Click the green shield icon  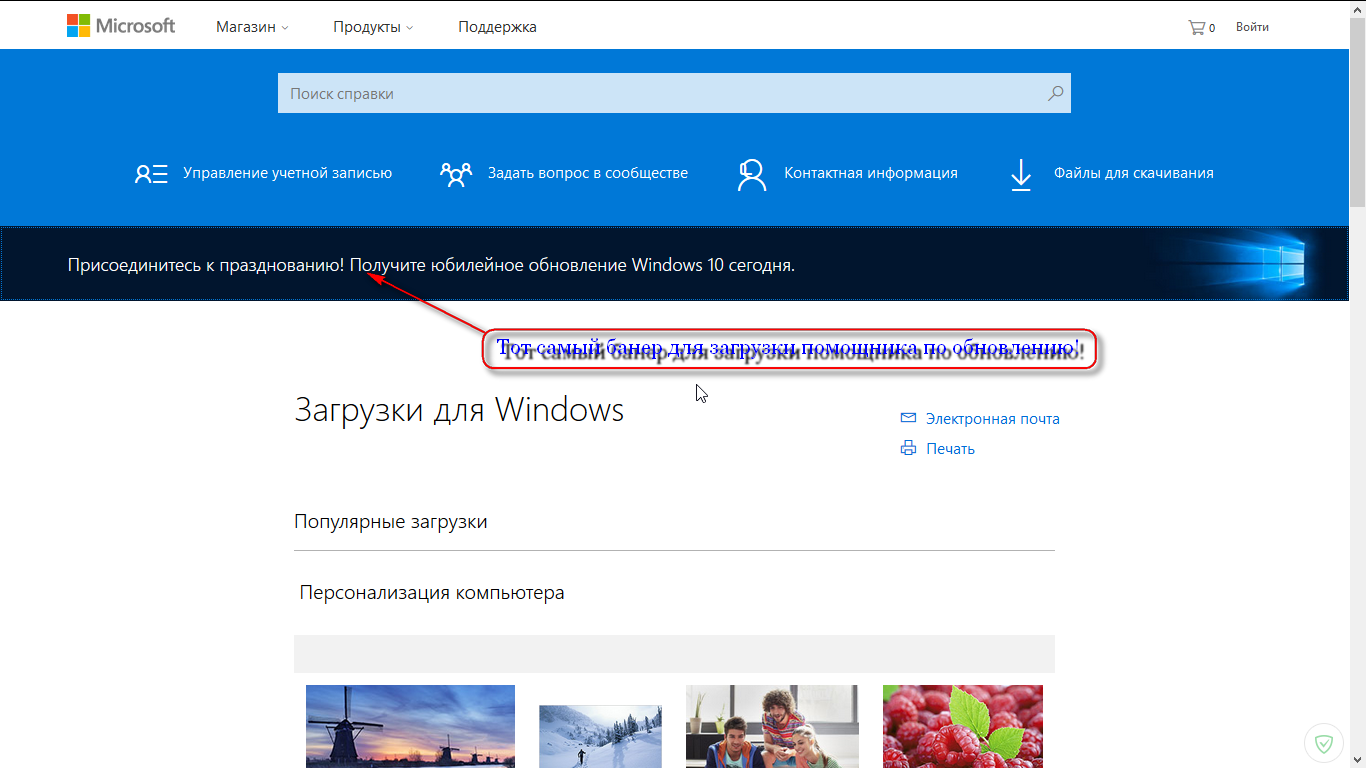(x=1325, y=743)
